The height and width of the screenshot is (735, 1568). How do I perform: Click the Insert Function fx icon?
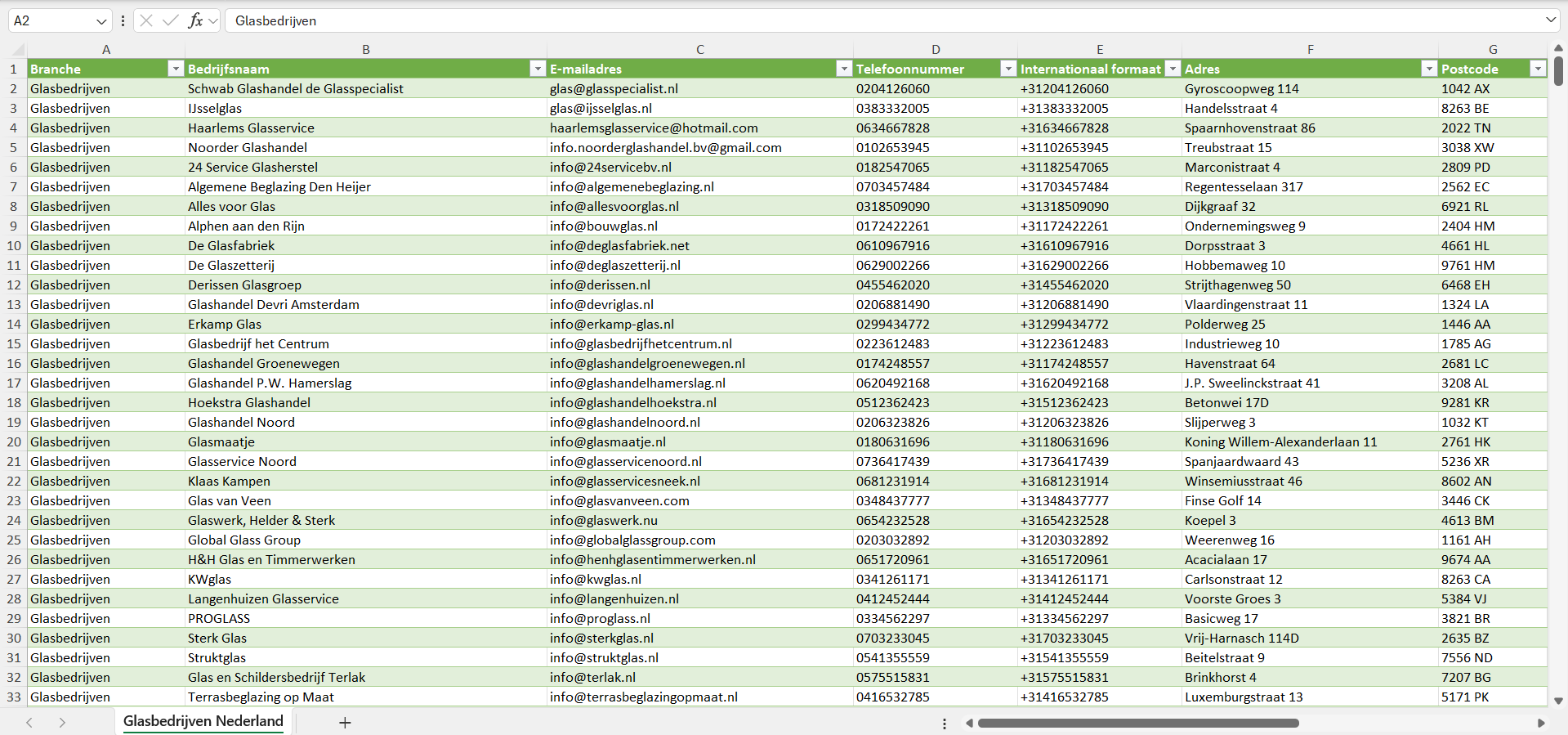pos(195,20)
